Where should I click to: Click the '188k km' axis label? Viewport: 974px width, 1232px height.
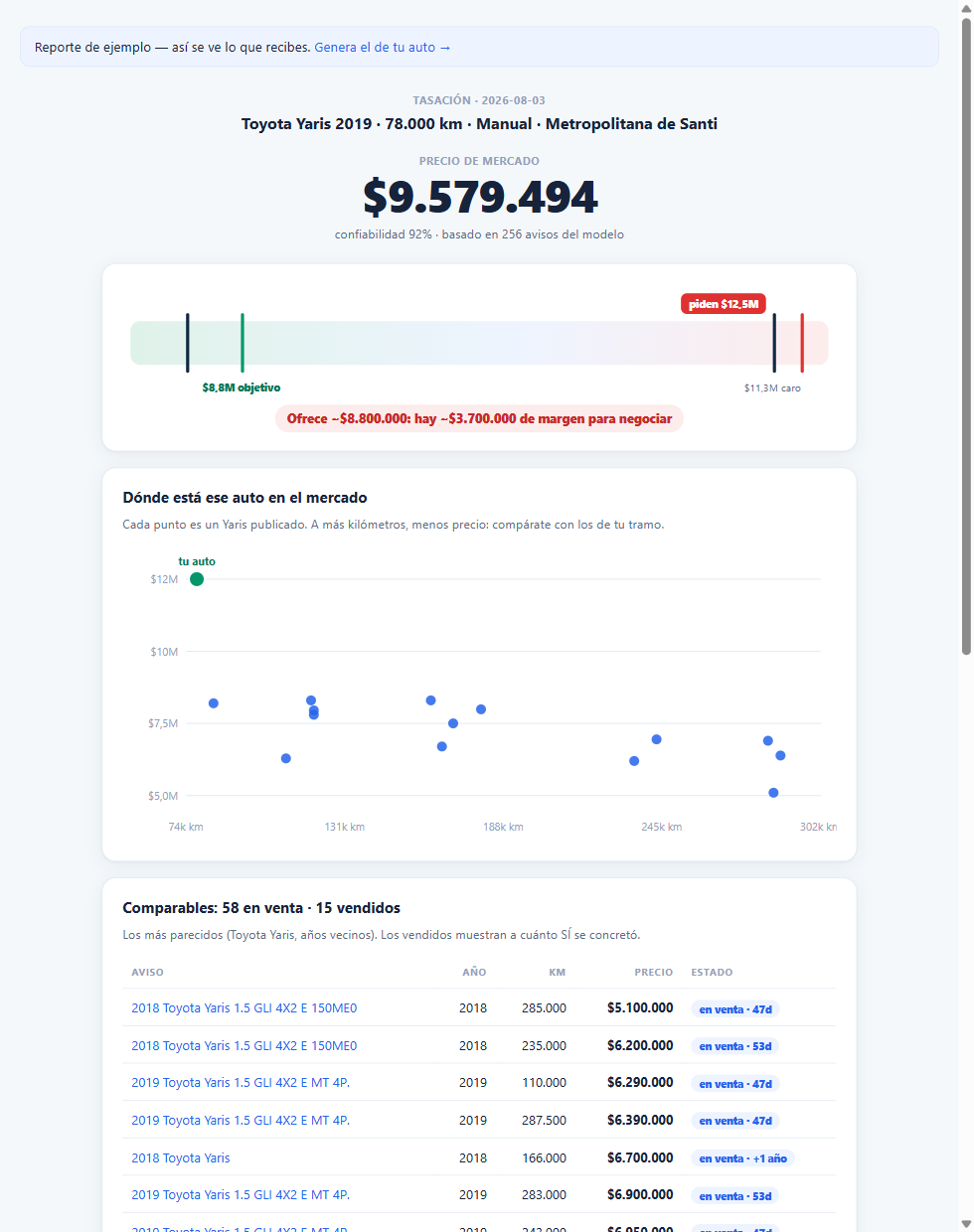[x=503, y=827]
